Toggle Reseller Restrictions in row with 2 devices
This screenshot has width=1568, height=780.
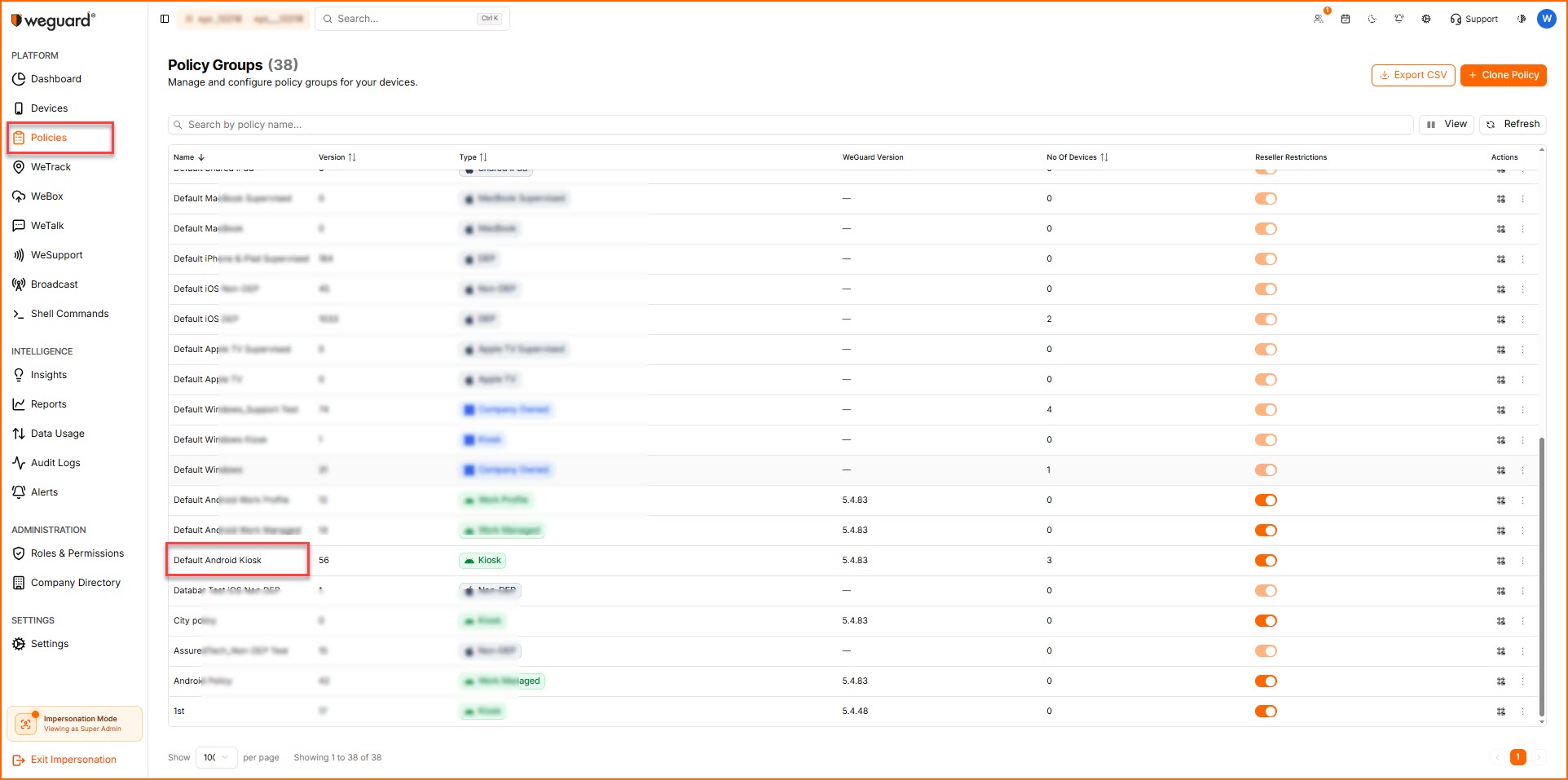[1266, 319]
